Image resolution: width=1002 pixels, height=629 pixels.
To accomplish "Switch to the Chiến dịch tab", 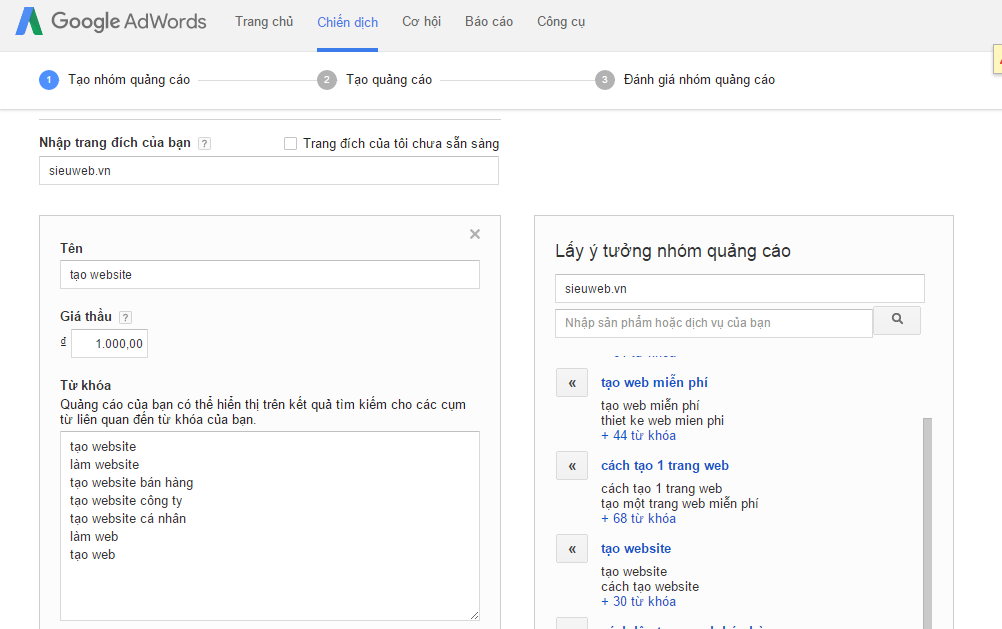I will pyautogui.click(x=348, y=22).
